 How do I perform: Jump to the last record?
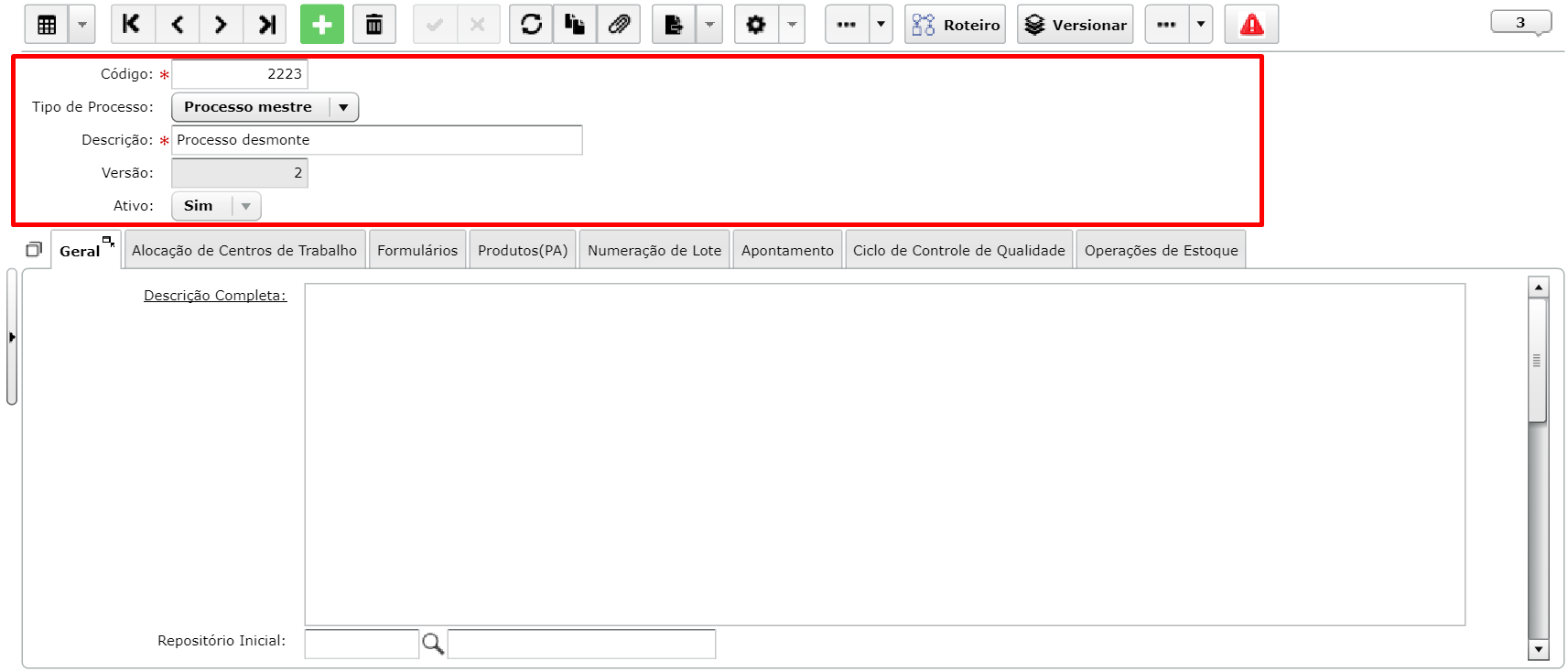pyautogui.click(x=265, y=25)
